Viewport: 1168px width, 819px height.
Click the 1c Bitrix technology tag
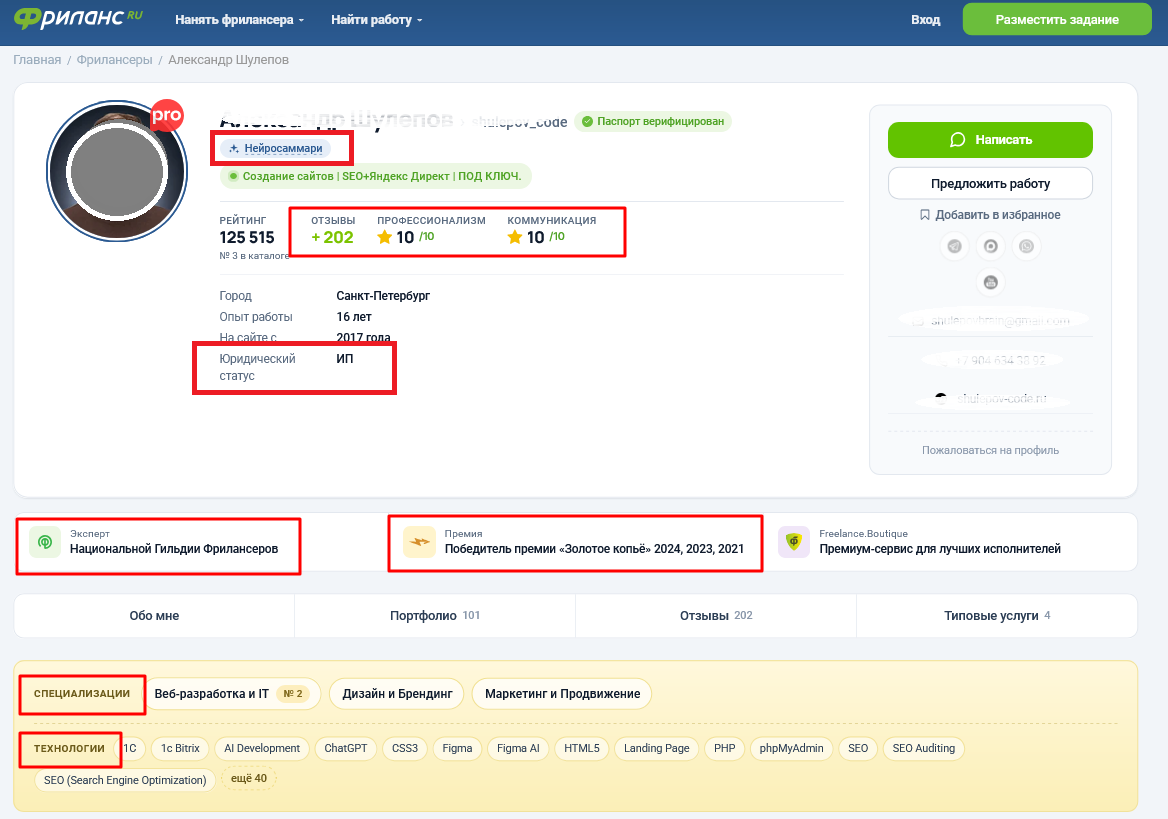pos(180,748)
